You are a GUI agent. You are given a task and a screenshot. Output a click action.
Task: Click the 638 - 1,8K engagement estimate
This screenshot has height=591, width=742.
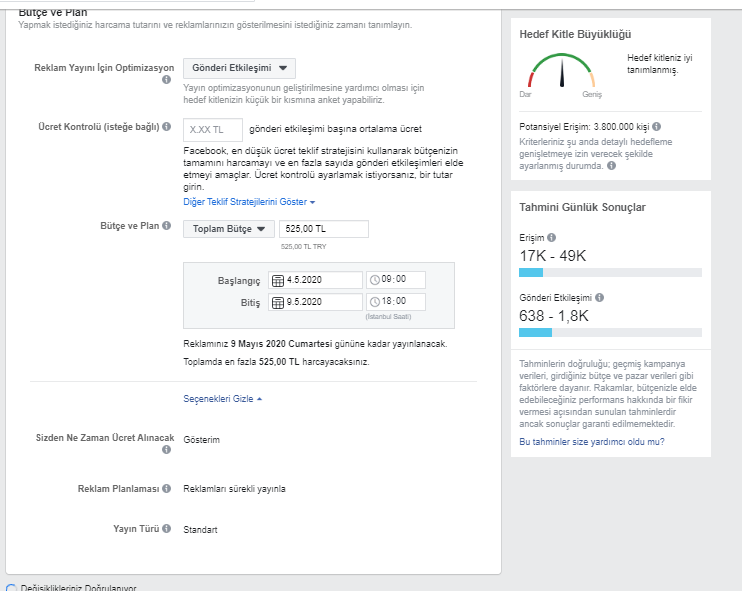click(554, 316)
